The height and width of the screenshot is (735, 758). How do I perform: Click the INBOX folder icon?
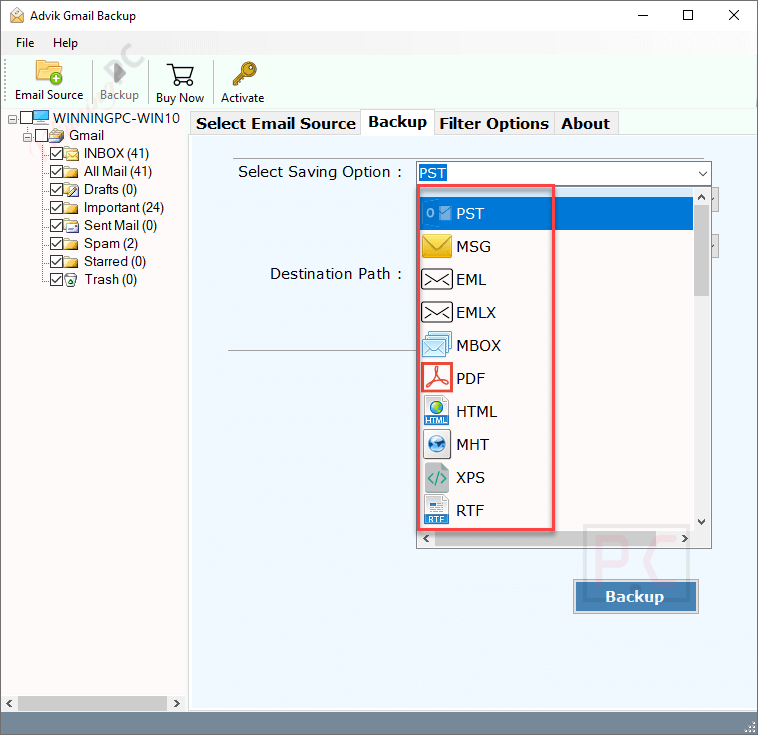pyautogui.click(x=72, y=154)
